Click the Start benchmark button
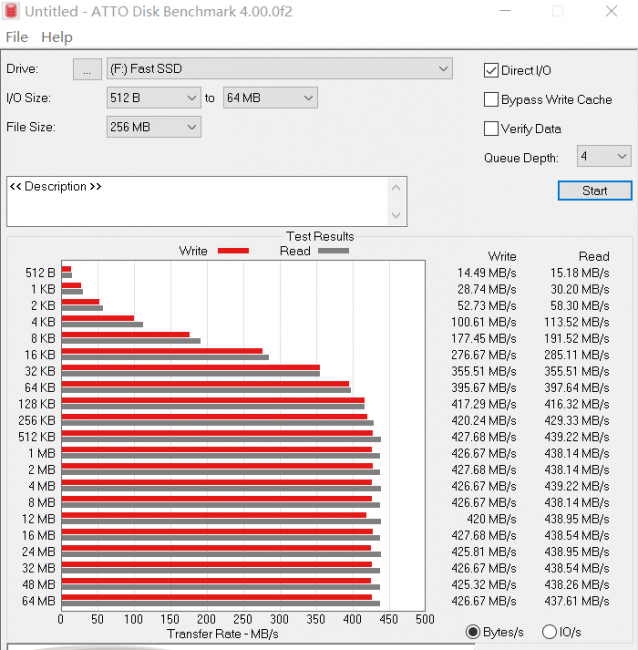This screenshot has height=650, width=638. coord(595,191)
